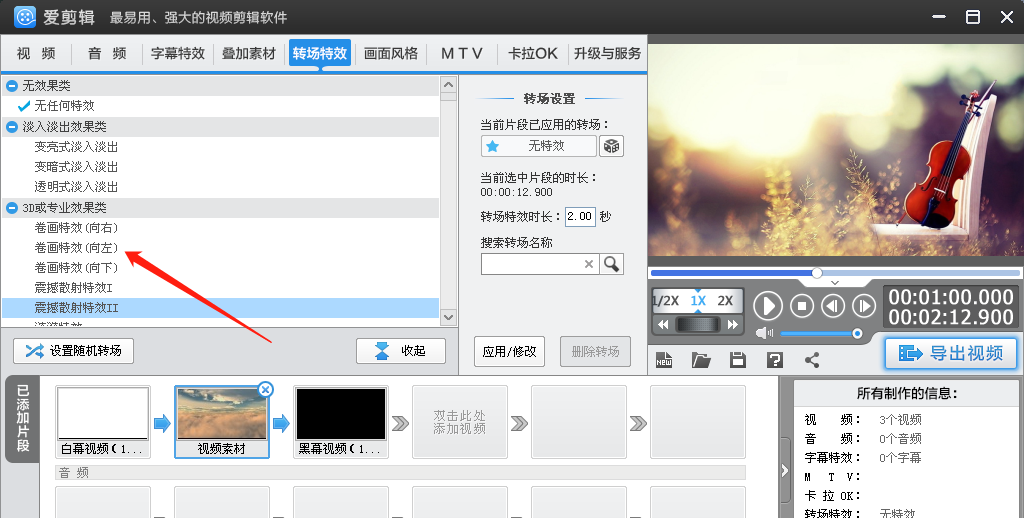Open the 卡拉OK tab
This screenshot has width=1024, height=518.
(x=533, y=54)
